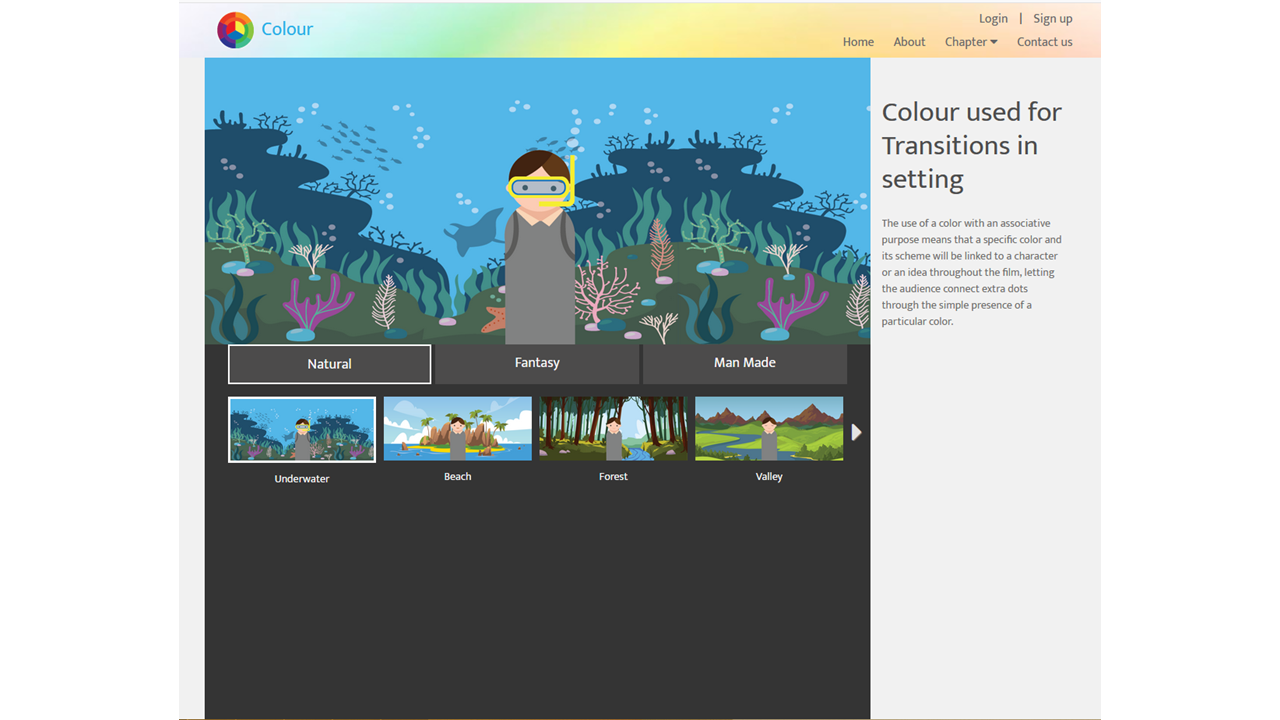Click the Colour wheel logo icon
The height and width of the screenshot is (720, 1280).
pyautogui.click(x=235, y=30)
